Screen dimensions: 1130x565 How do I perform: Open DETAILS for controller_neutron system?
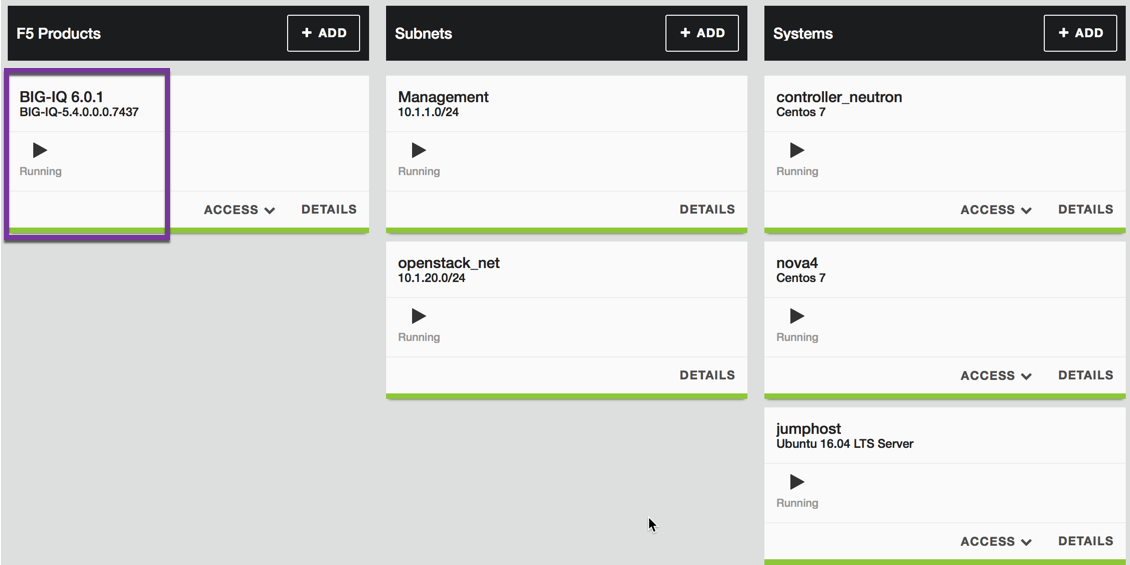1085,209
